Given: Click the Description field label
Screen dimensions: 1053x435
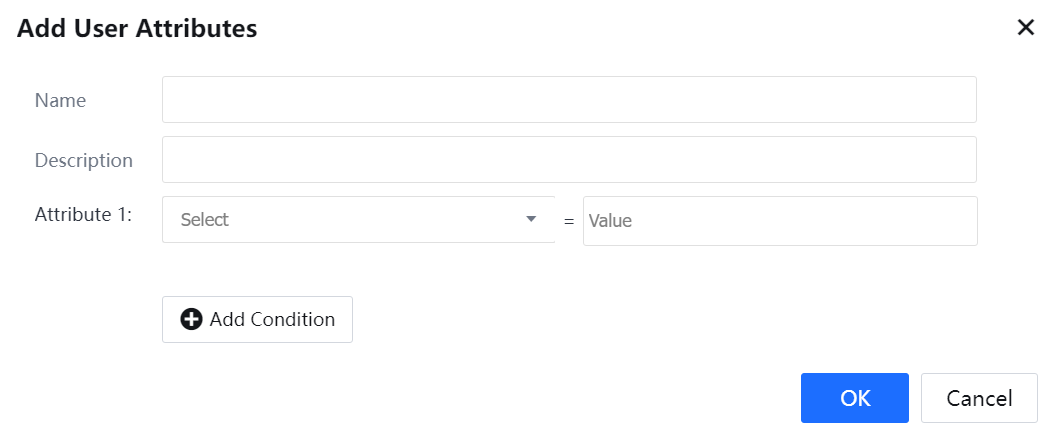Looking at the screenshot, I should 83,160.
